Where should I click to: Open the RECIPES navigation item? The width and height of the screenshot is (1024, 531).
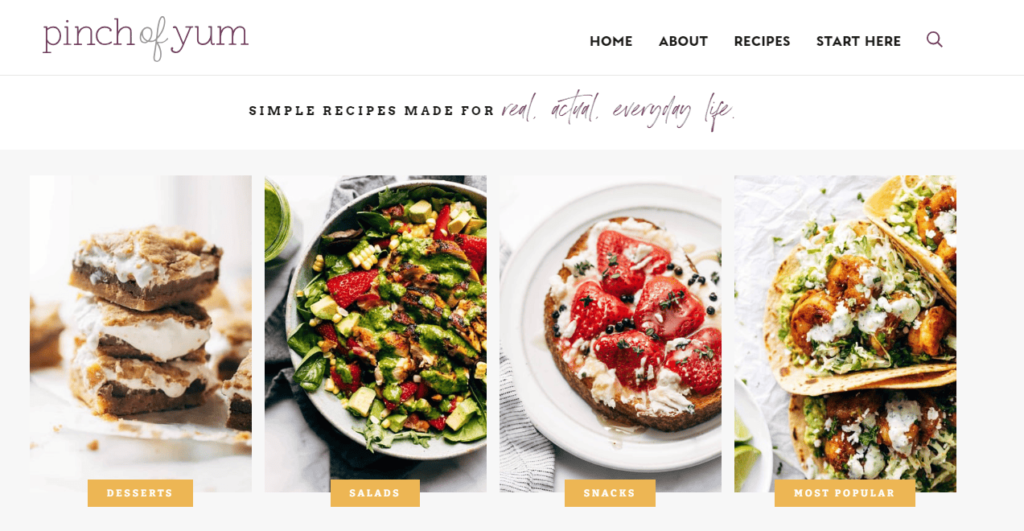click(x=762, y=41)
